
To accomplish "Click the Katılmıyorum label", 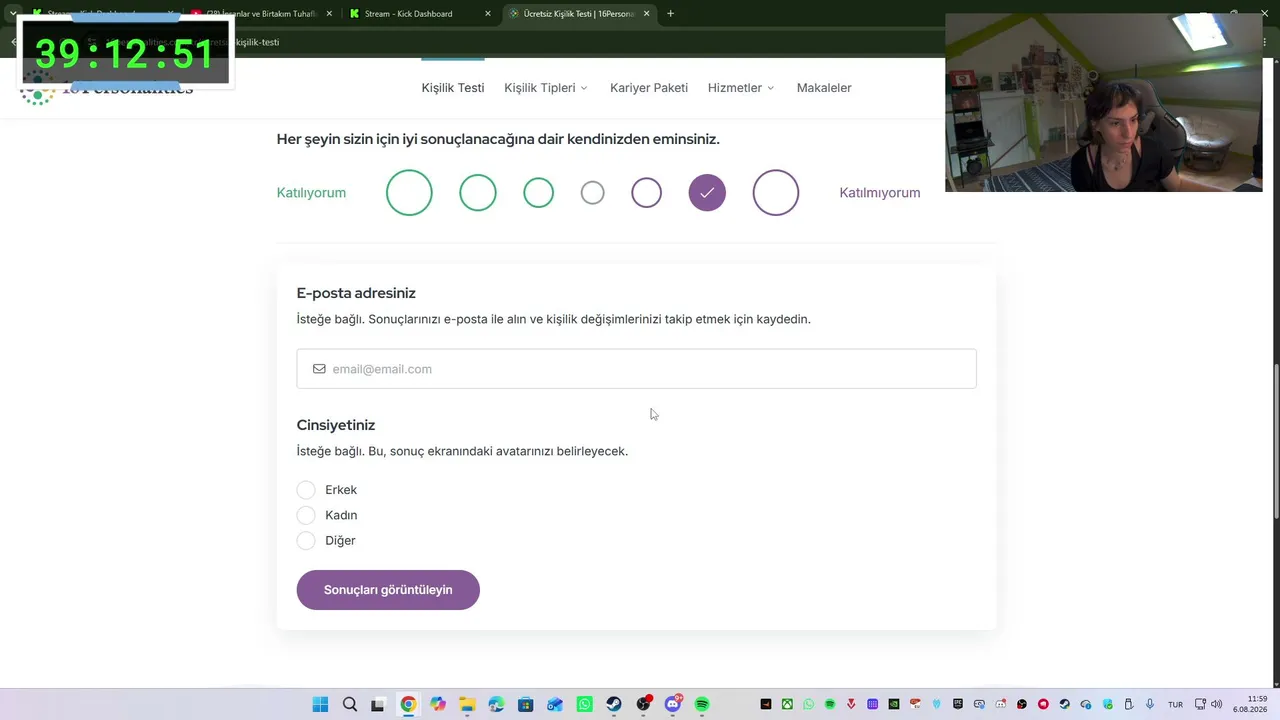I will (880, 193).
